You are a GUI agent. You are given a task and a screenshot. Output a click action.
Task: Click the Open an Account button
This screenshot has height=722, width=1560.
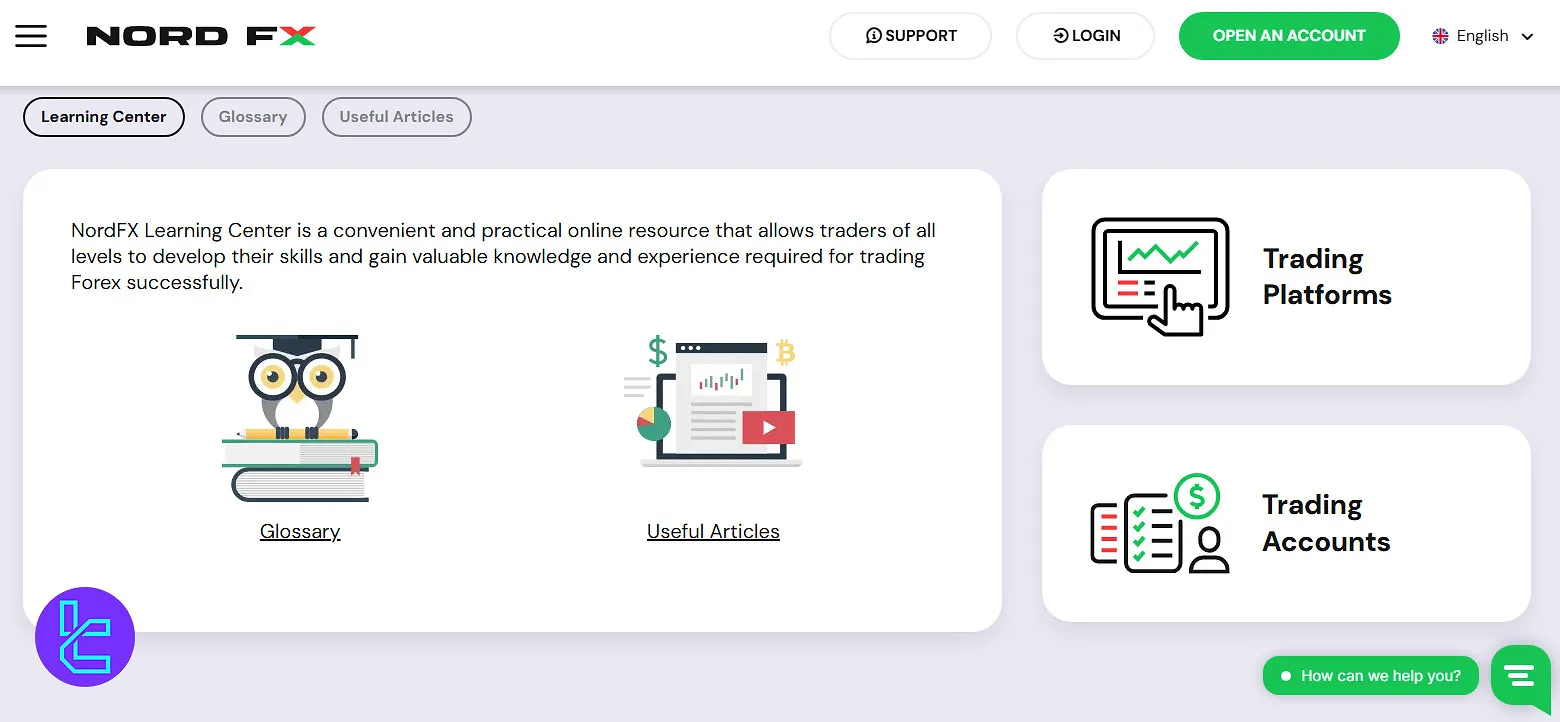coord(1288,36)
